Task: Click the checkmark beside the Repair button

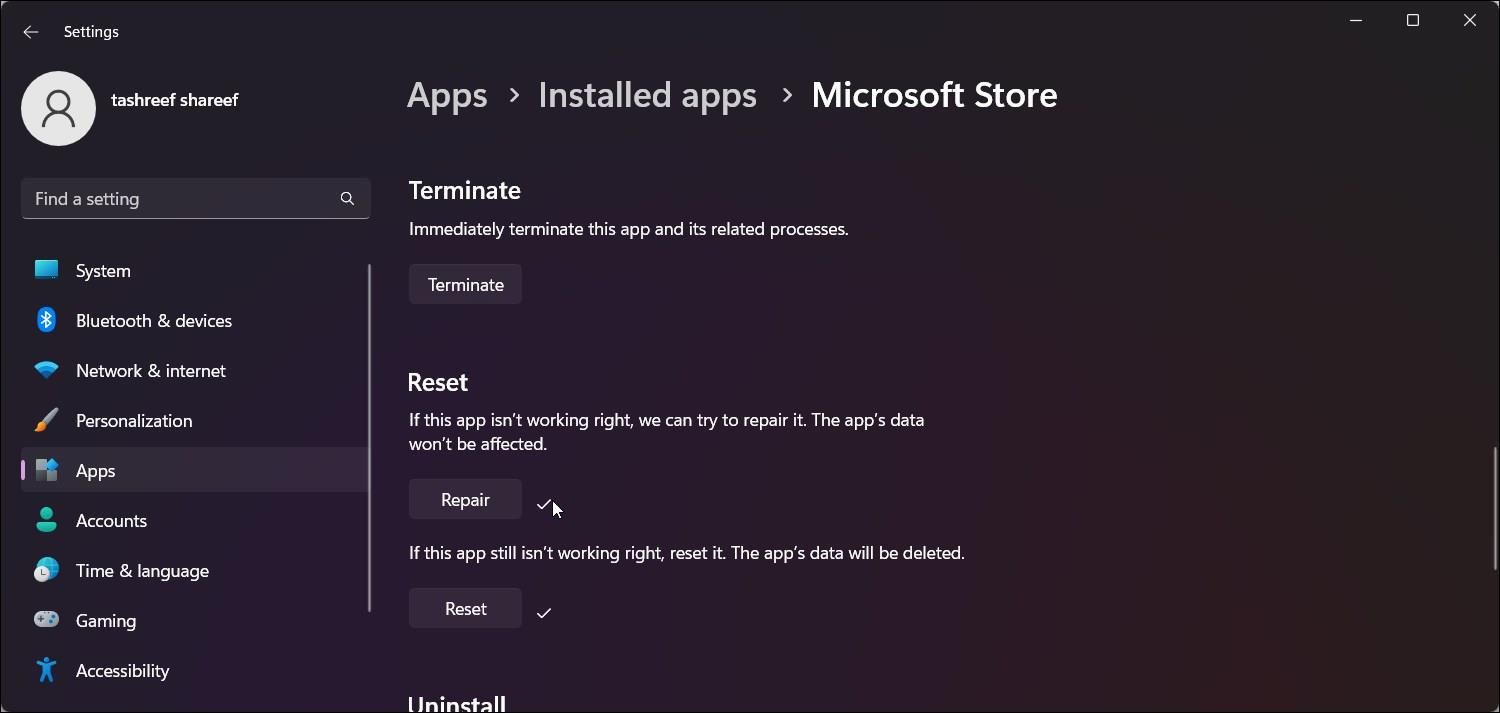Action: click(x=544, y=505)
